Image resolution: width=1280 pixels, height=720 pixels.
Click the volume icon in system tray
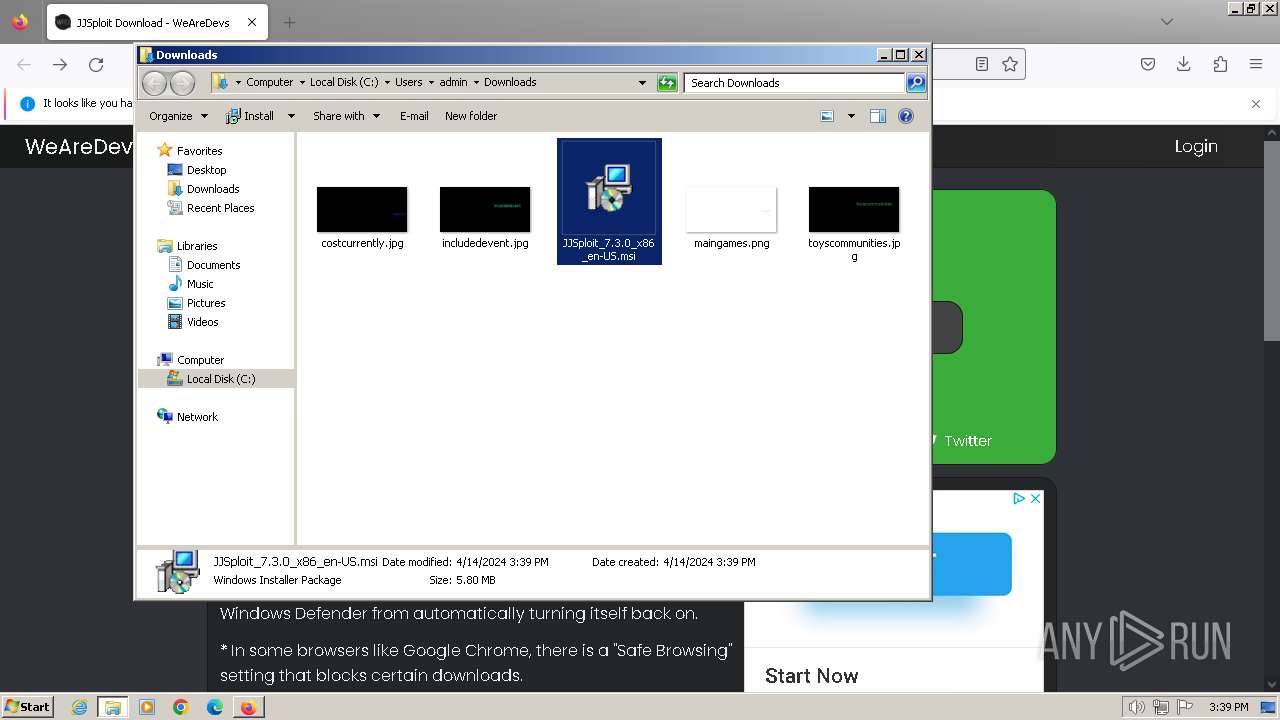[1136, 707]
